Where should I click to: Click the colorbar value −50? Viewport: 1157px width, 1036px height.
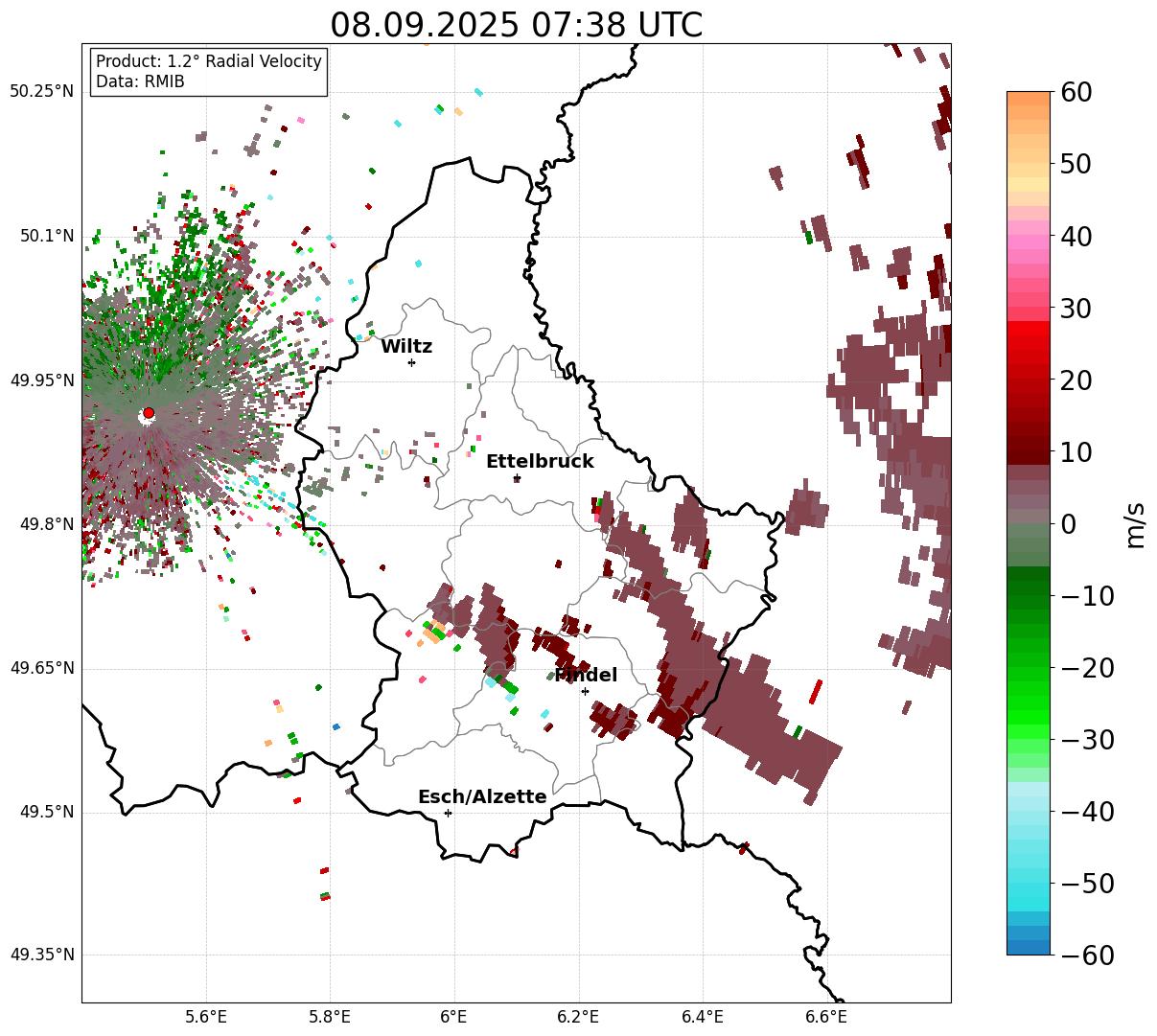coord(1086,884)
